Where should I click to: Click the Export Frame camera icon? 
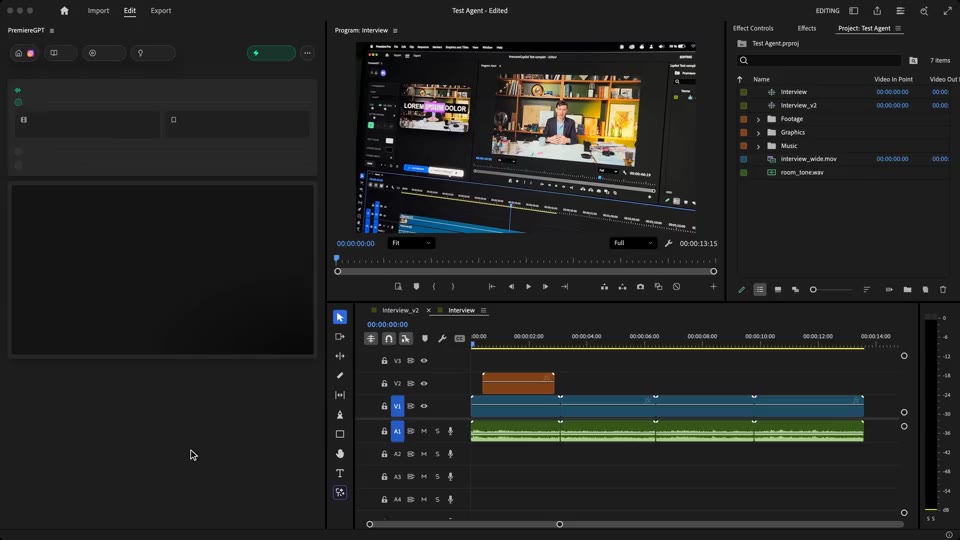click(x=640, y=287)
